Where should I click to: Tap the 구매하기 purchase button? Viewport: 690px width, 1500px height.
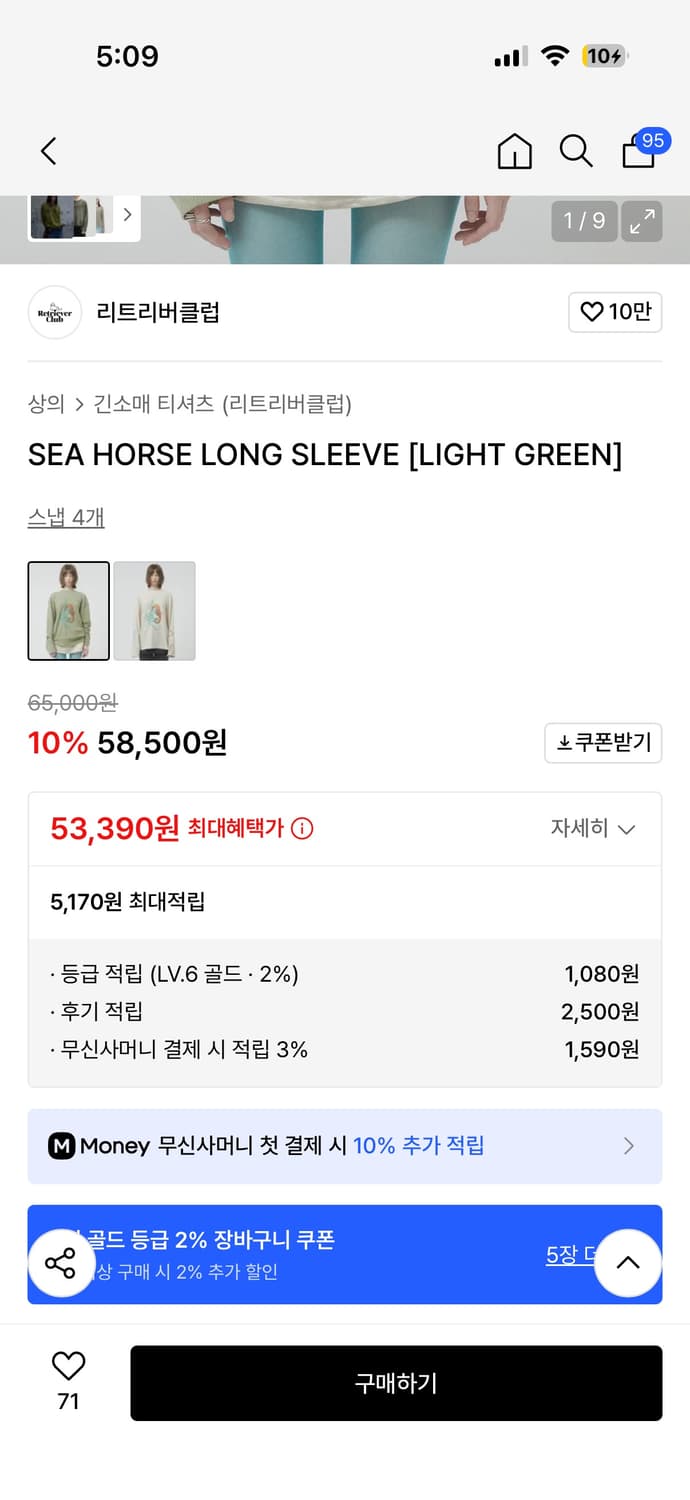click(x=396, y=1383)
